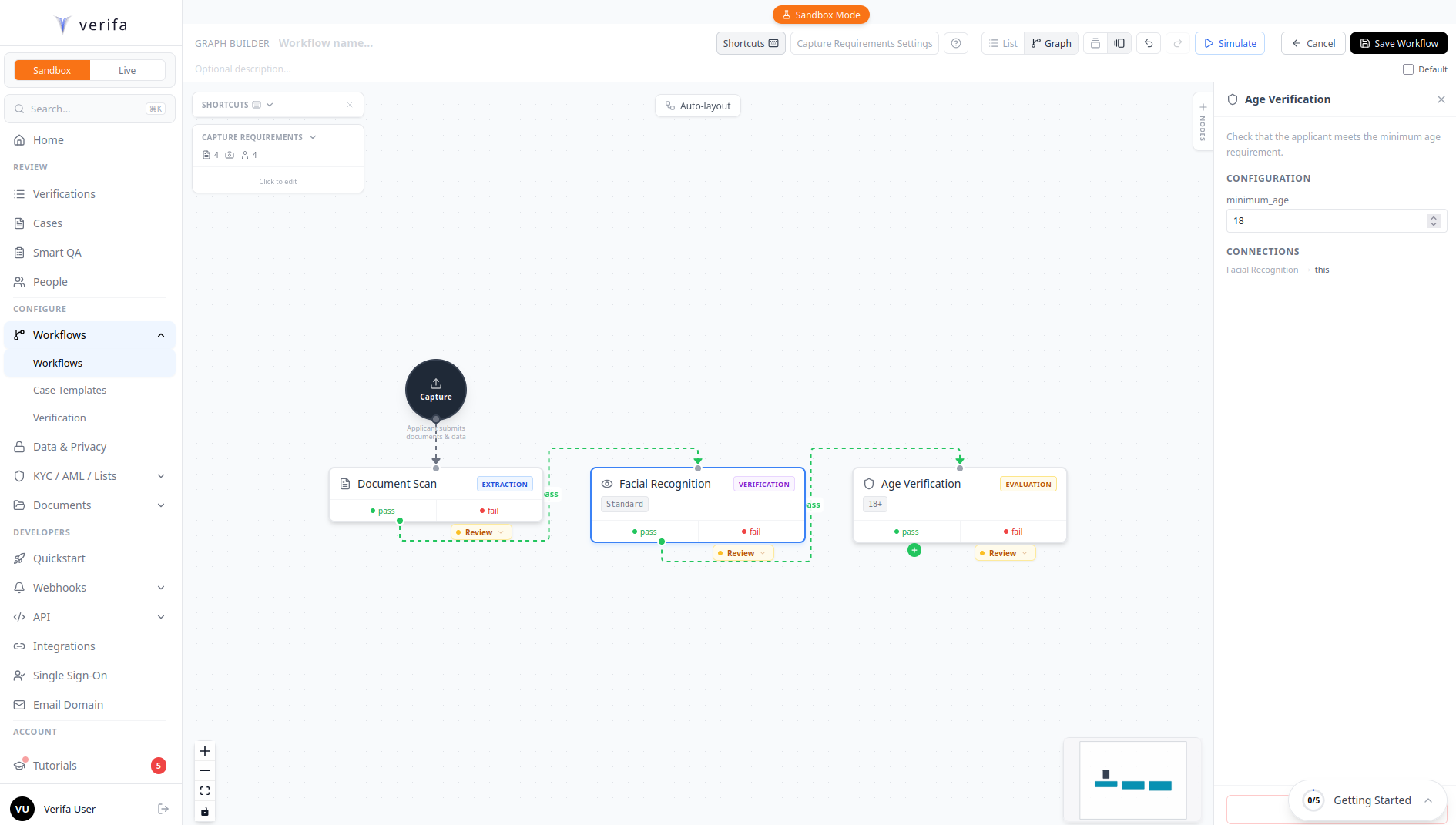Click the green plus under Age Verification
Image resolution: width=1456 pixels, height=825 pixels.
coord(914,550)
